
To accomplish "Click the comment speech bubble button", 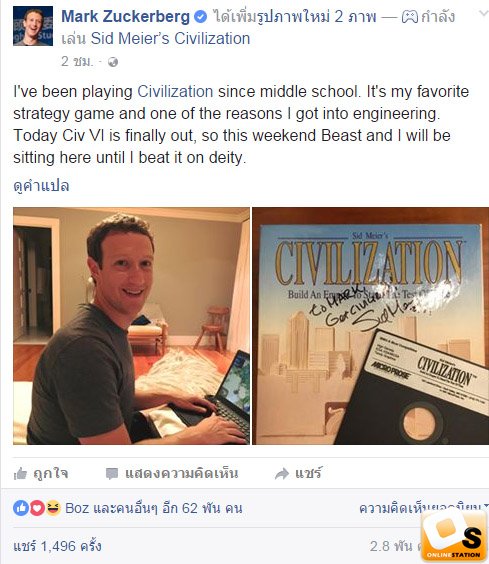I will coord(172,473).
